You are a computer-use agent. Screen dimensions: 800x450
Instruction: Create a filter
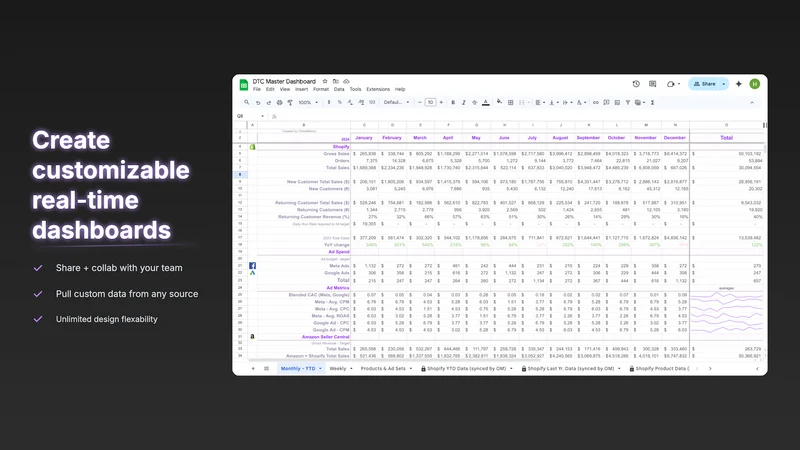[x=628, y=103]
